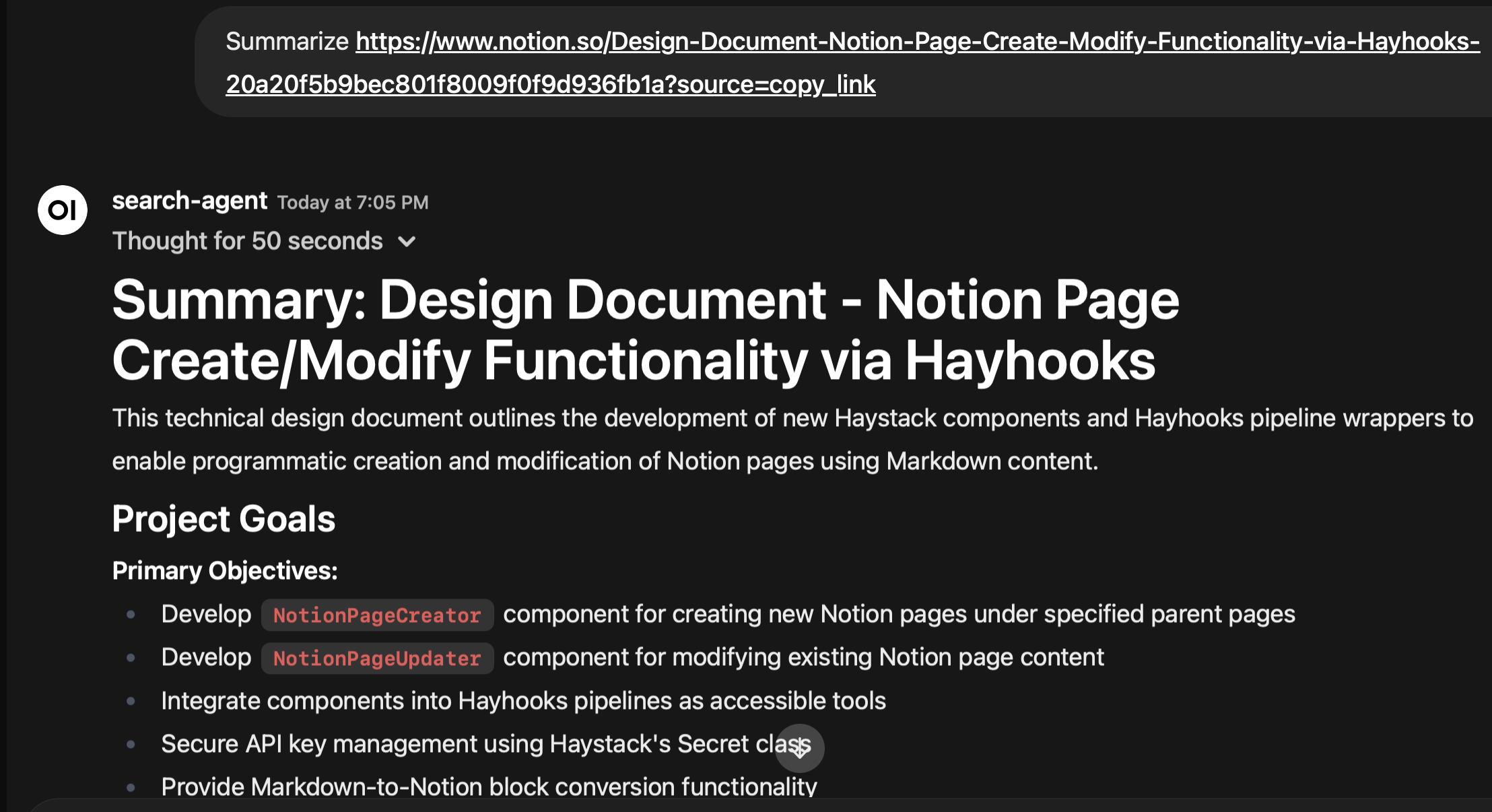Click the This technical design document paragraph
Viewport: 1492px width, 812px height.
(x=792, y=440)
